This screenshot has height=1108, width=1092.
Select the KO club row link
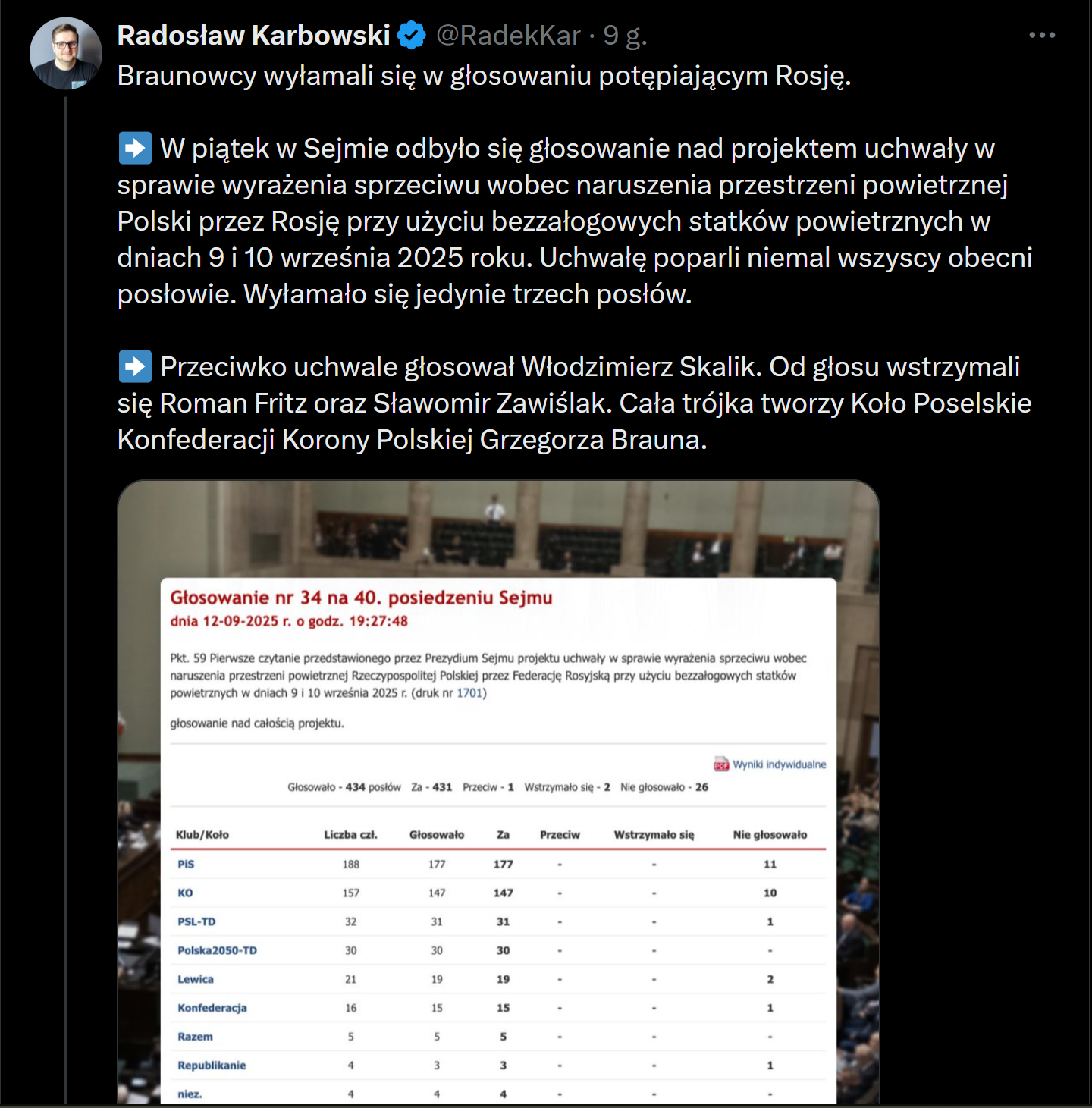pyautogui.click(x=185, y=893)
